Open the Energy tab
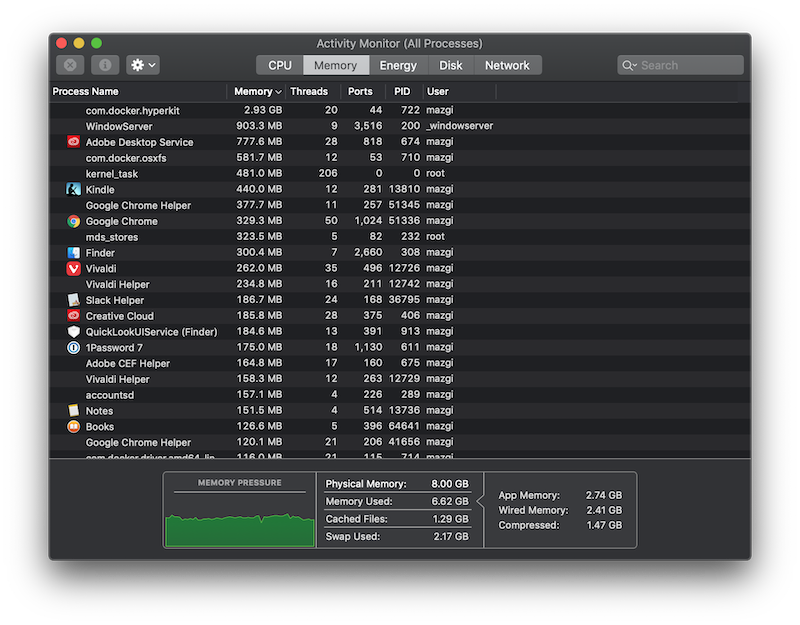The height and width of the screenshot is (625, 800). [398, 65]
